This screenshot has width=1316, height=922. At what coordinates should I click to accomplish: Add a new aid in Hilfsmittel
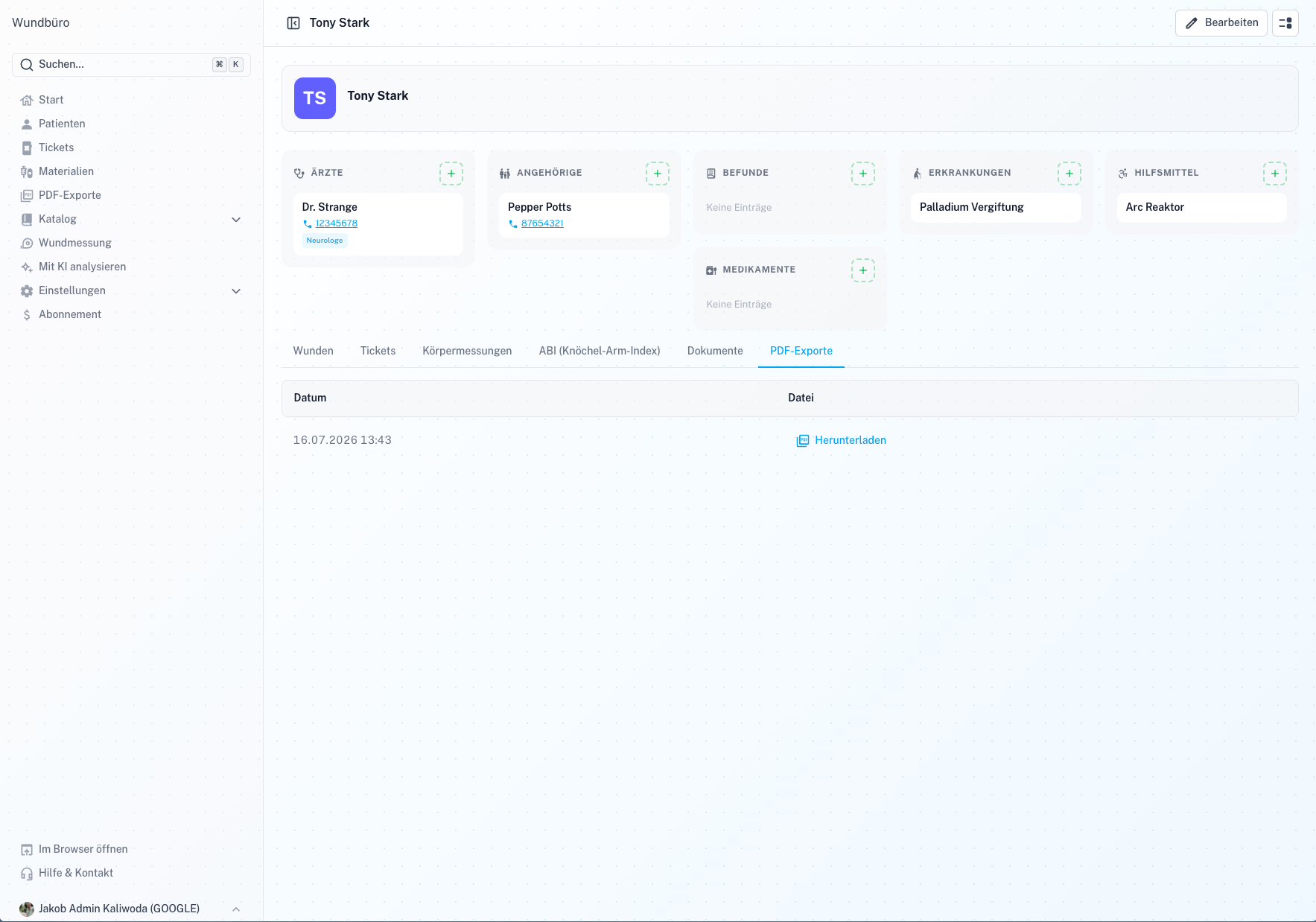click(x=1275, y=174)
